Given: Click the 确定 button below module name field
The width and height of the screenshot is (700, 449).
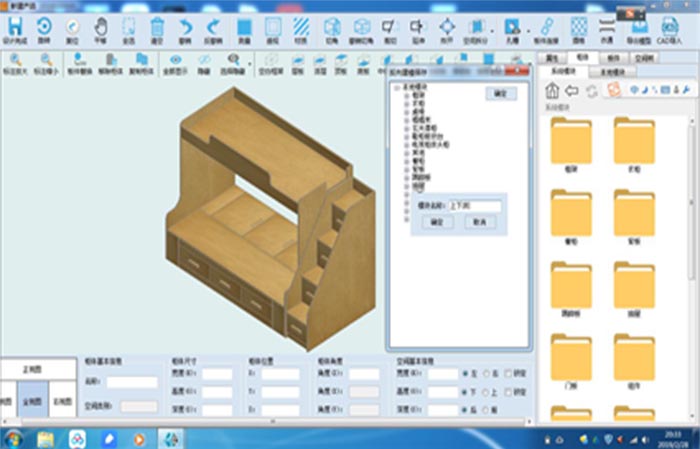Looking at the screenshot, I should point(435,222).
